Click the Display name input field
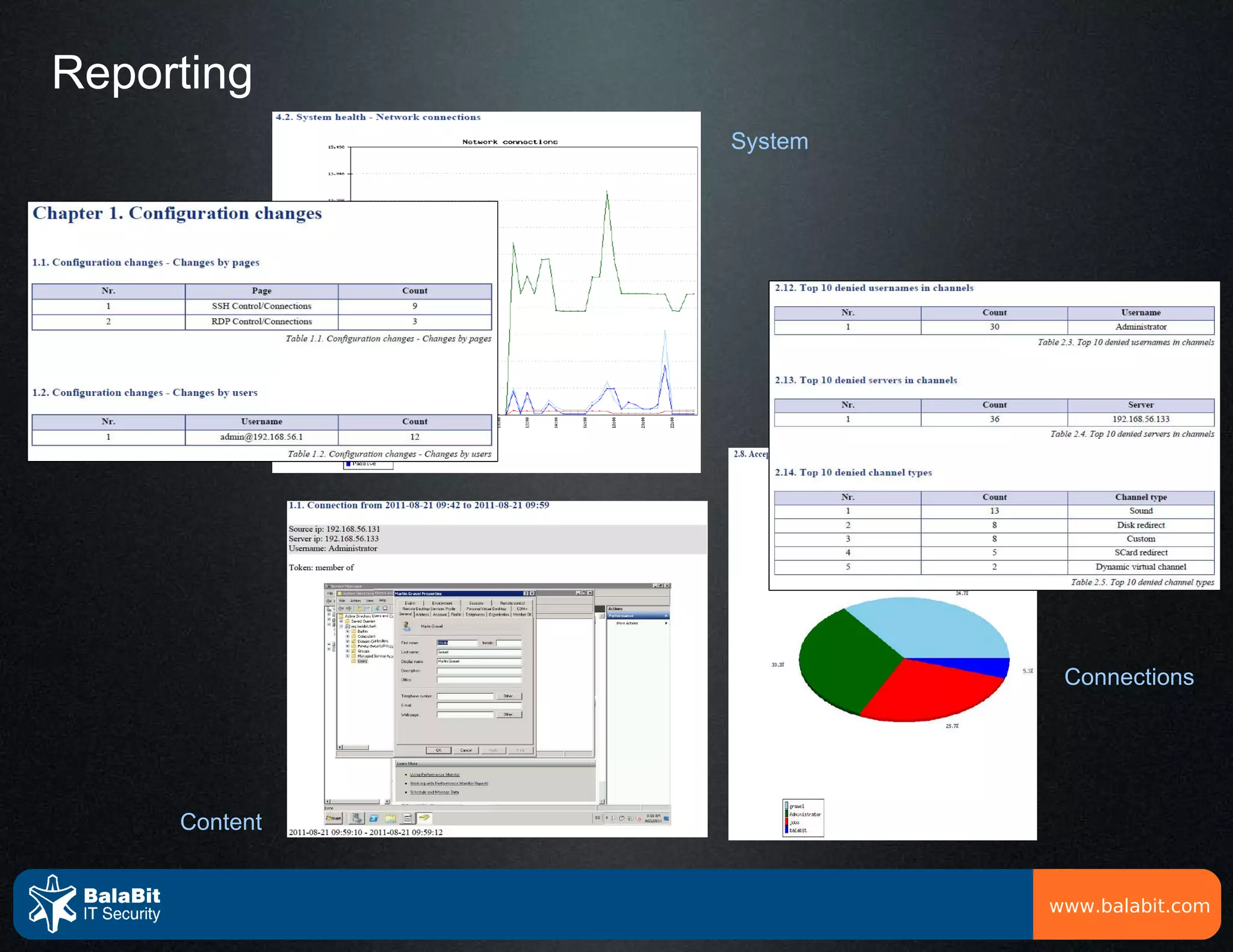Viewport: 1233px width, 952px height. click(x=479, y=661)
